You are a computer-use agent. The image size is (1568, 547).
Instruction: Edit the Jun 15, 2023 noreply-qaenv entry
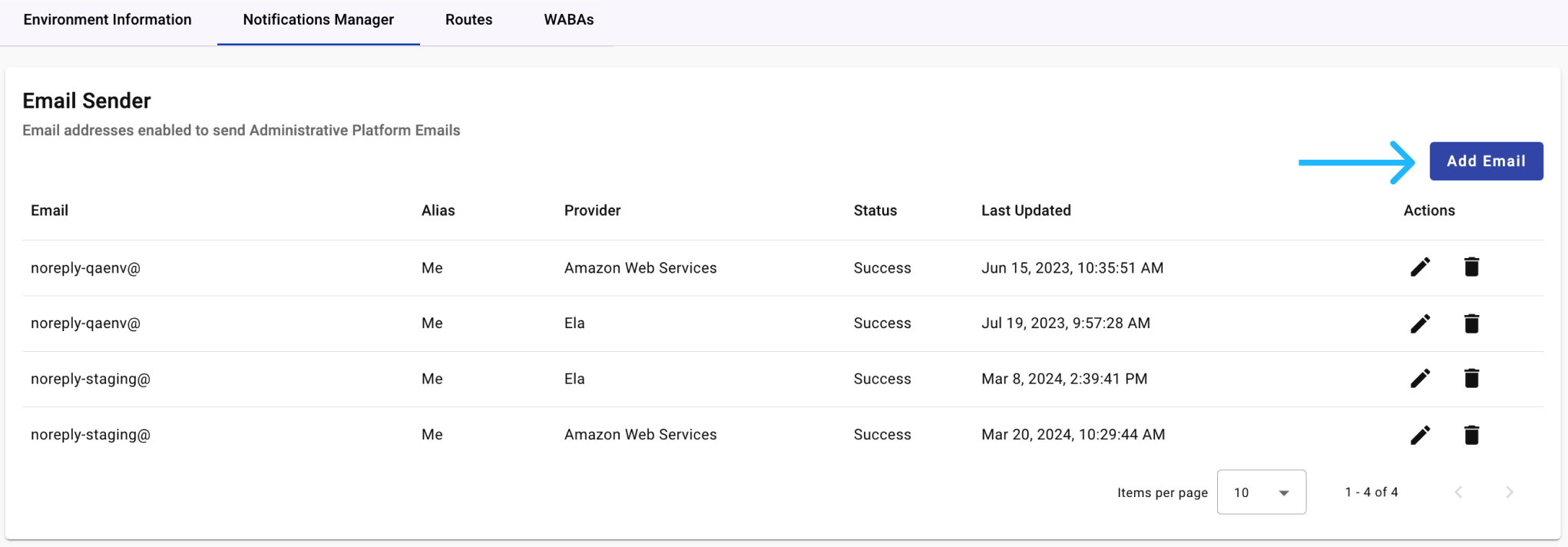(x=1420, y=267)
